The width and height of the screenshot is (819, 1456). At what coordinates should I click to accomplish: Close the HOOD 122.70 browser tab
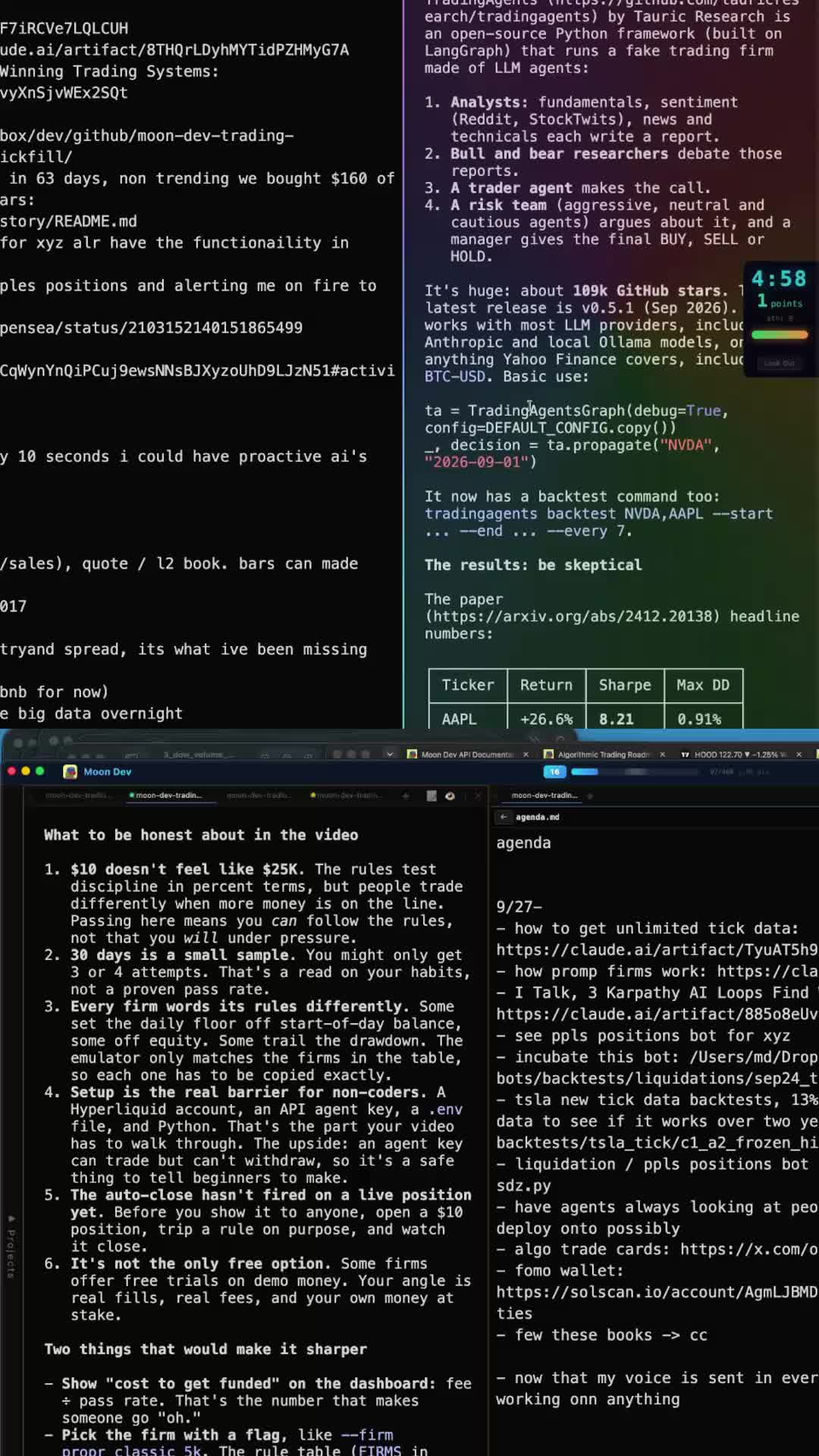click(x=799, y=755)
